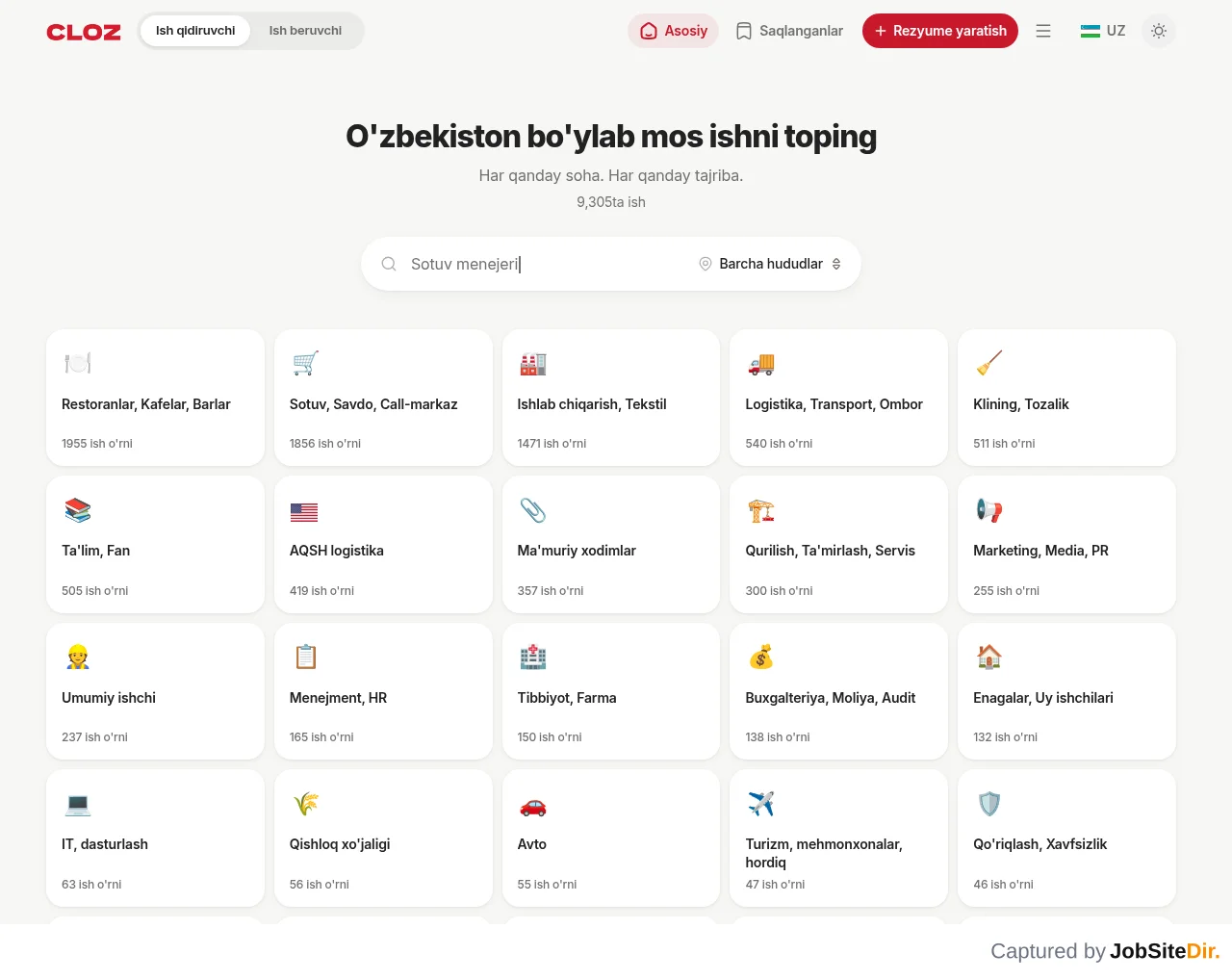The width and height of the screenshot is (1232, 980).
Task: Click the broom icon for Klining
Action: (x=989, y=363)
